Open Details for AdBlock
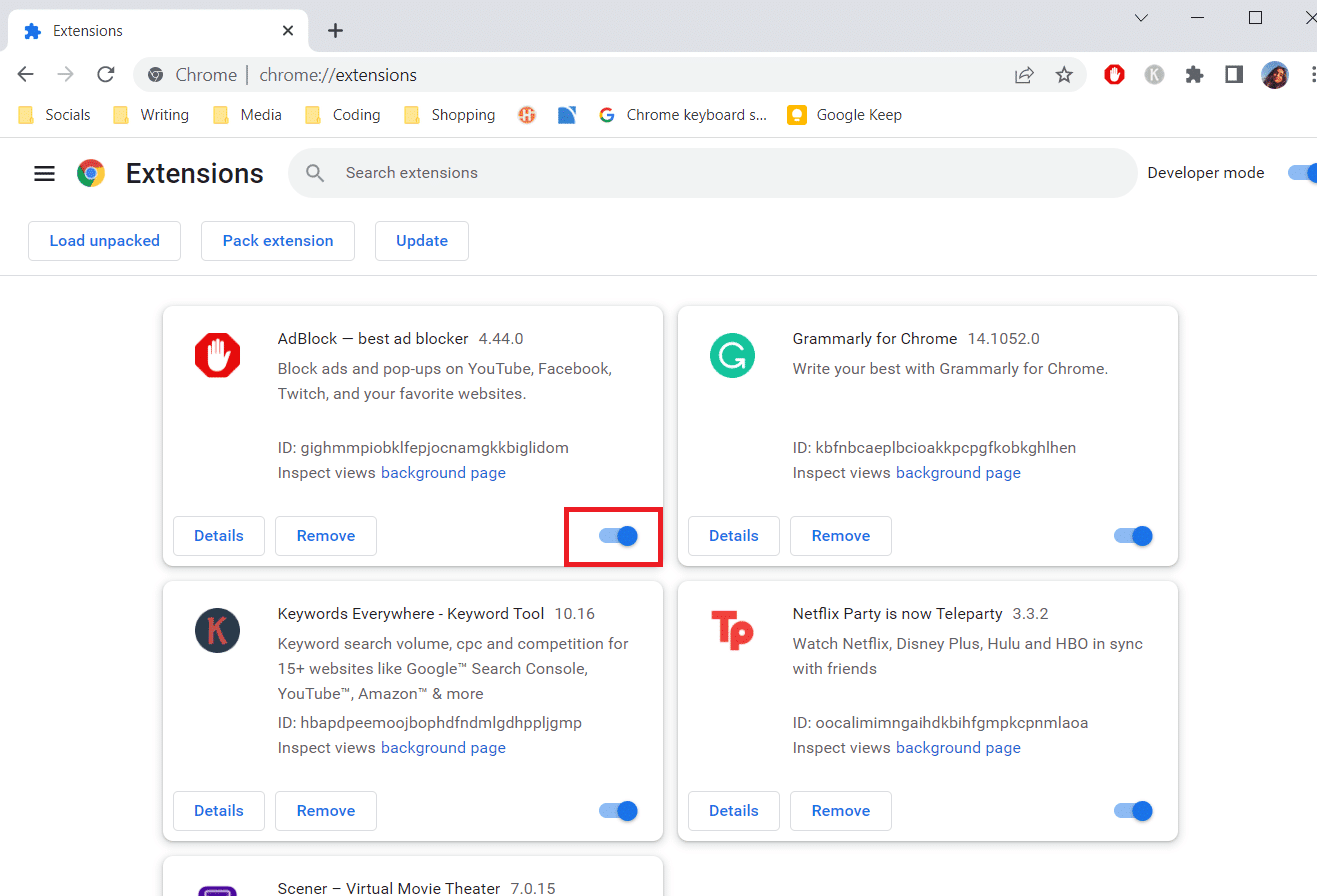Viewport: 1317px width, 896px height. 219,536
